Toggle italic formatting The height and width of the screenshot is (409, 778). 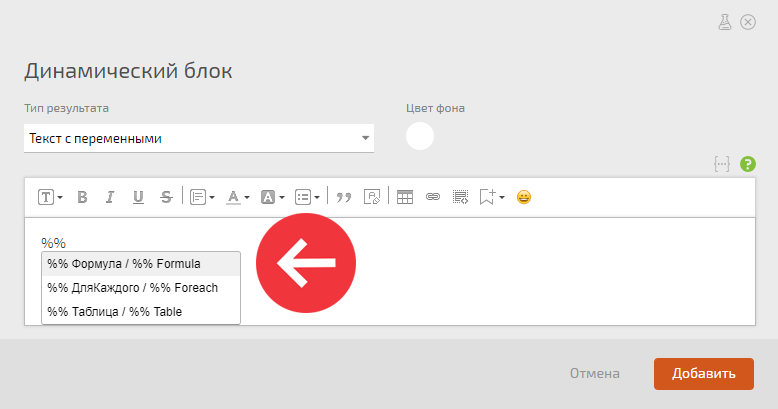click(x=110, y=197)
